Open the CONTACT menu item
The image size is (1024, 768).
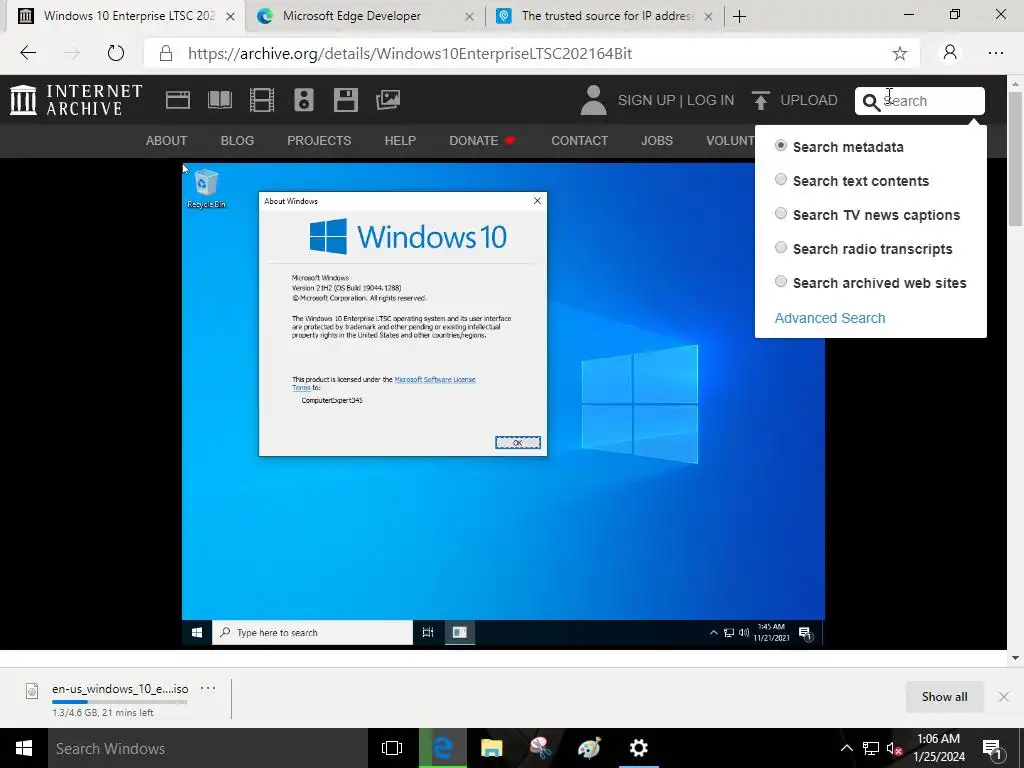point(579,140)
